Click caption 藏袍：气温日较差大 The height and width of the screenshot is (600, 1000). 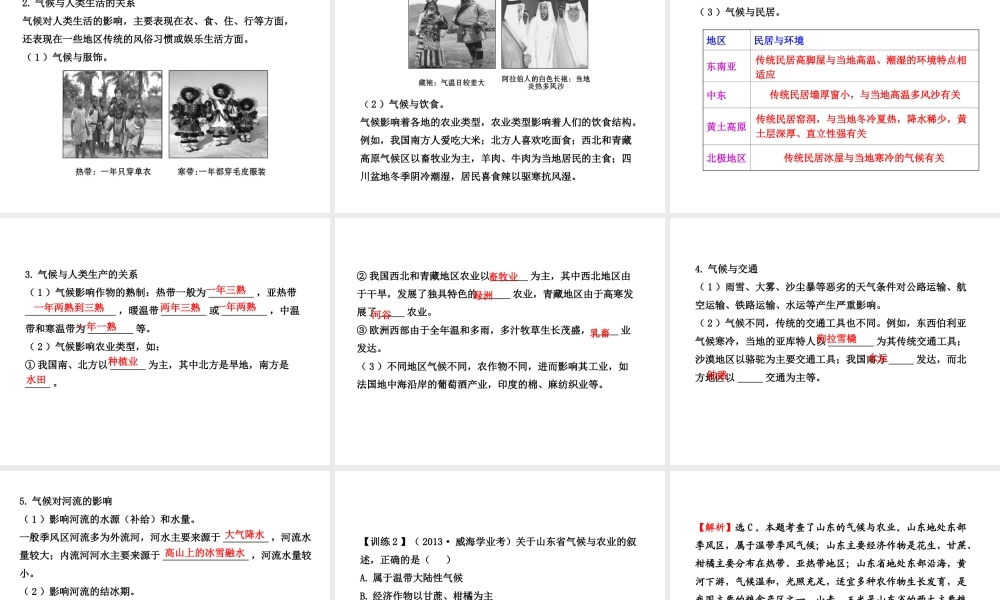(452, 82)
